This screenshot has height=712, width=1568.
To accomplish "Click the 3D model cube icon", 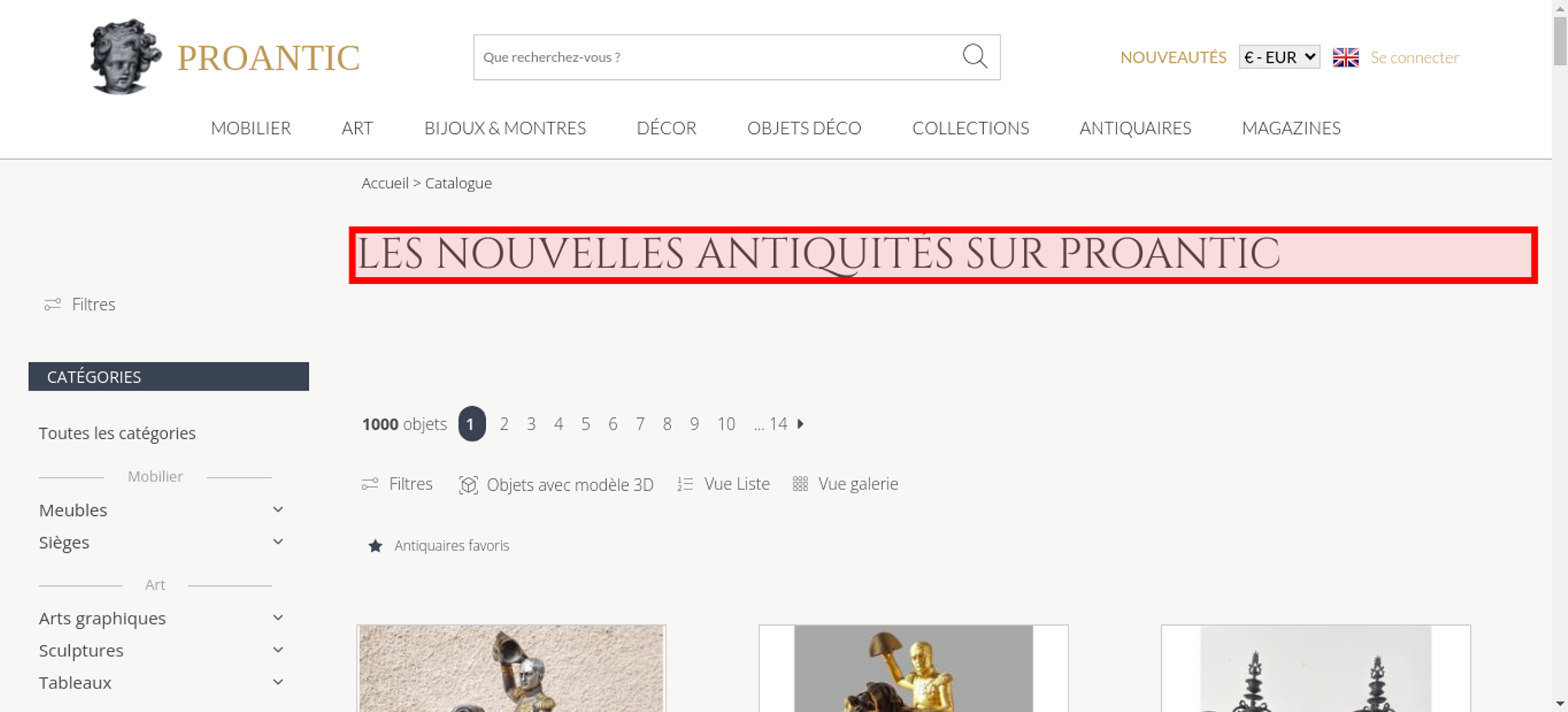I will (468, 485).
